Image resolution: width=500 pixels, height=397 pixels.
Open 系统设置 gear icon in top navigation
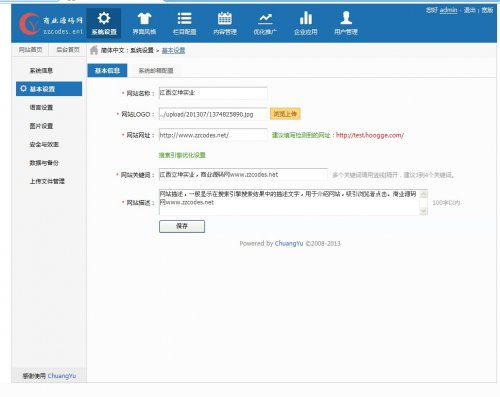(x=104, y=18)
